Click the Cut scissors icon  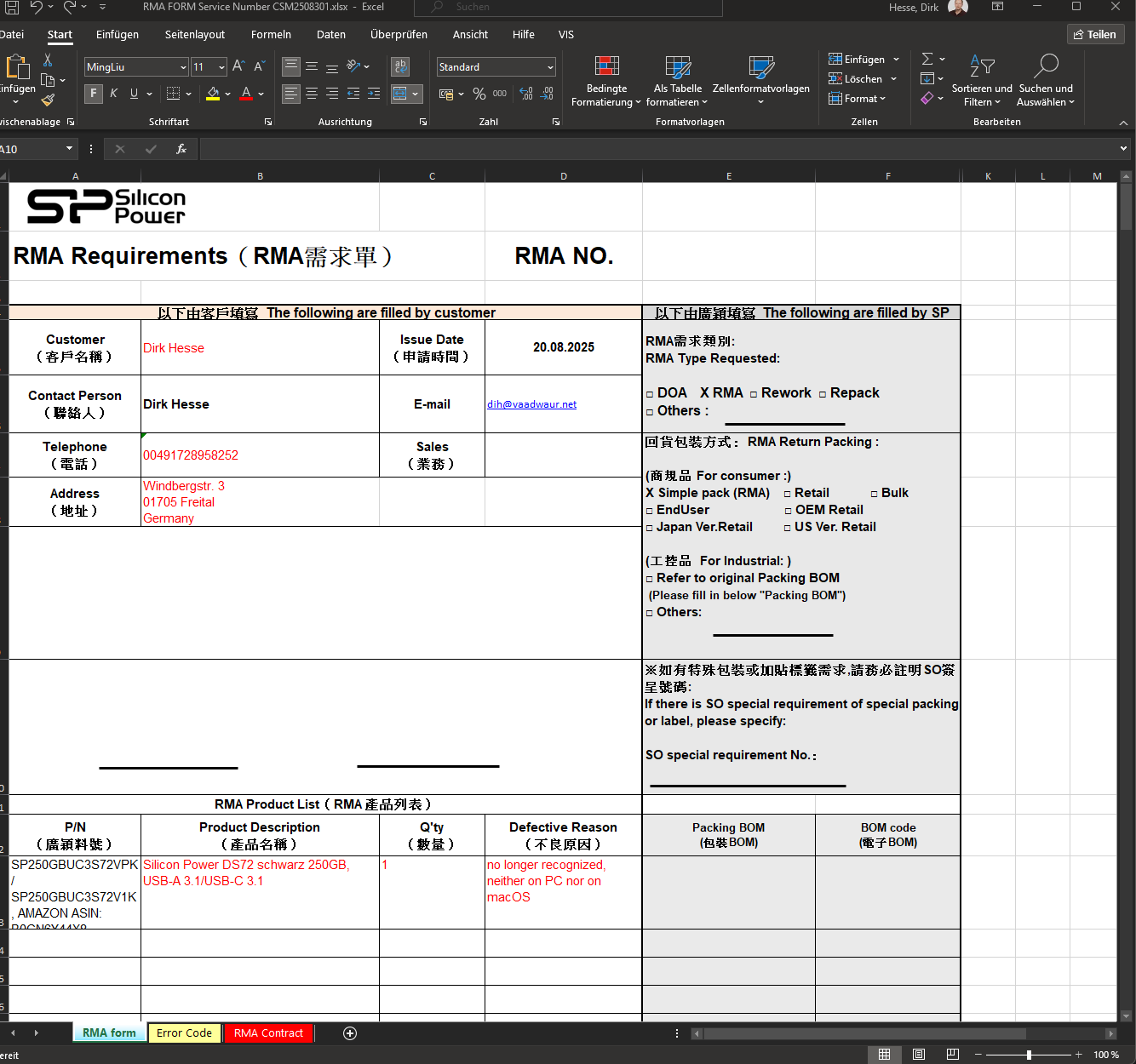(48, 60)
